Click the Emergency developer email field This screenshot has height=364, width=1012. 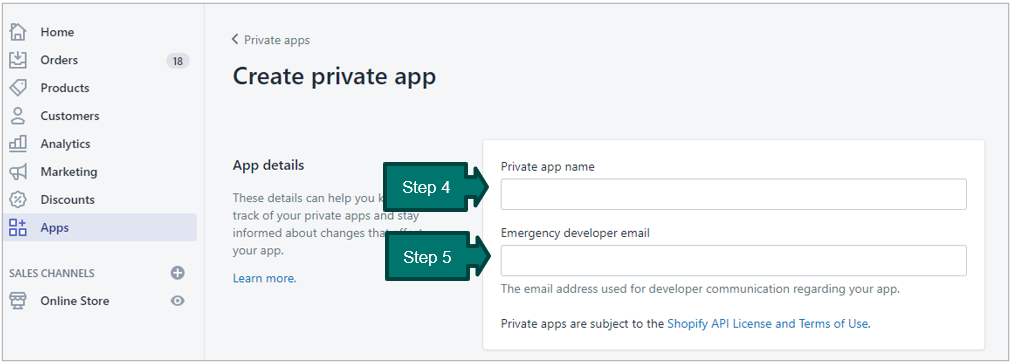733,261
